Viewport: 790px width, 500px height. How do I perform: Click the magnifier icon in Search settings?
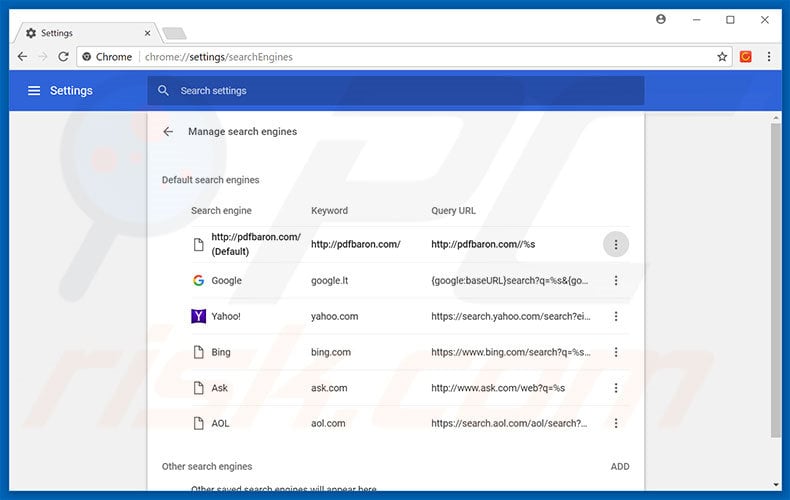coord(163,91)
